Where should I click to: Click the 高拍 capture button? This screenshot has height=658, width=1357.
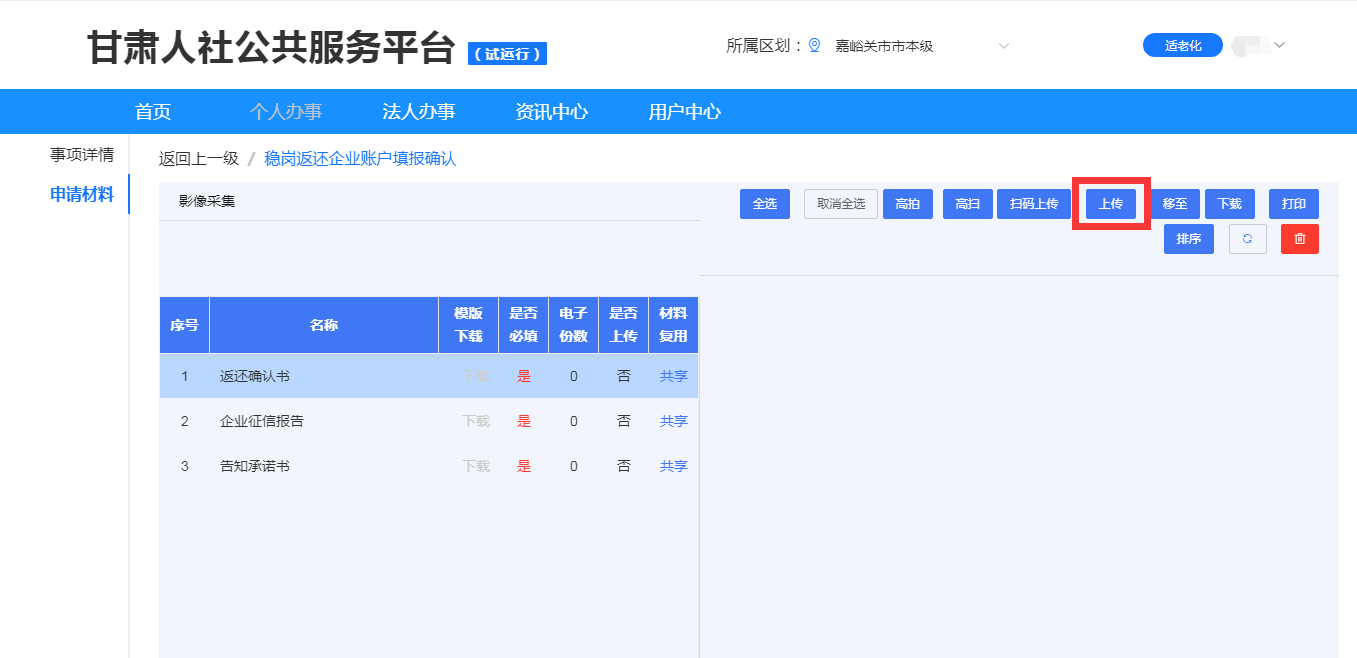pyautogui.click(x=907, y=204)
